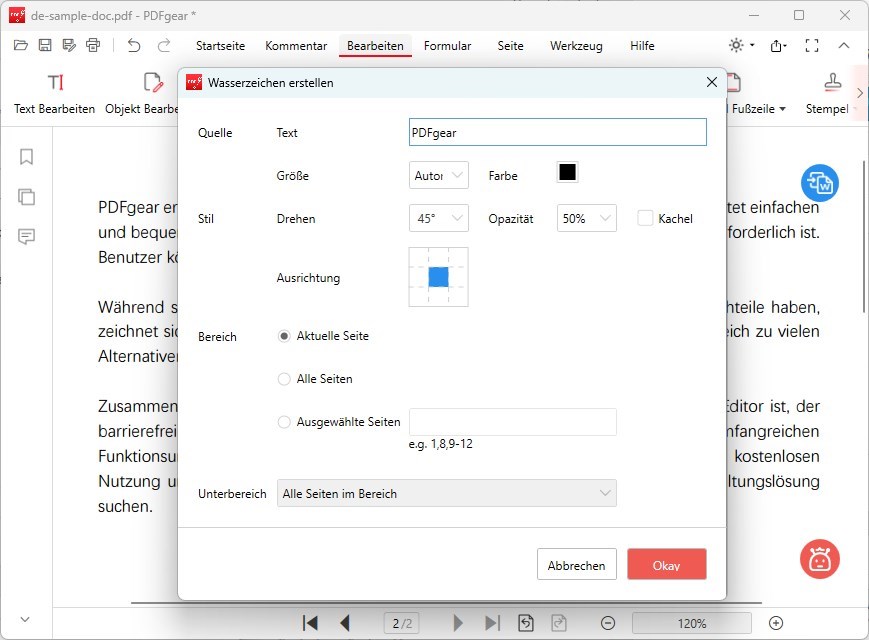This screenshot has height=640, width=869.
Task: Choose the Ausgewählte Seiten radio option
Action: click(x=284, y=422)
